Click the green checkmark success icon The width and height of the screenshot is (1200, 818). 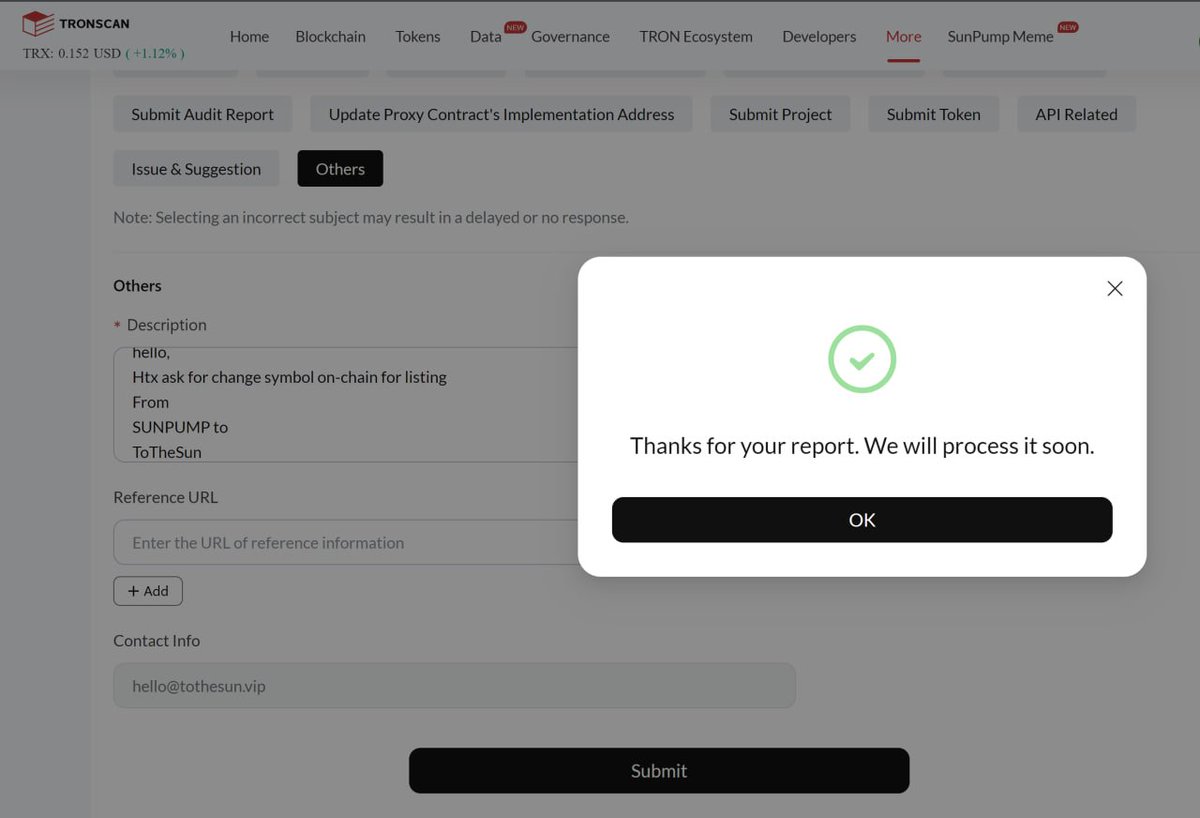862,359
